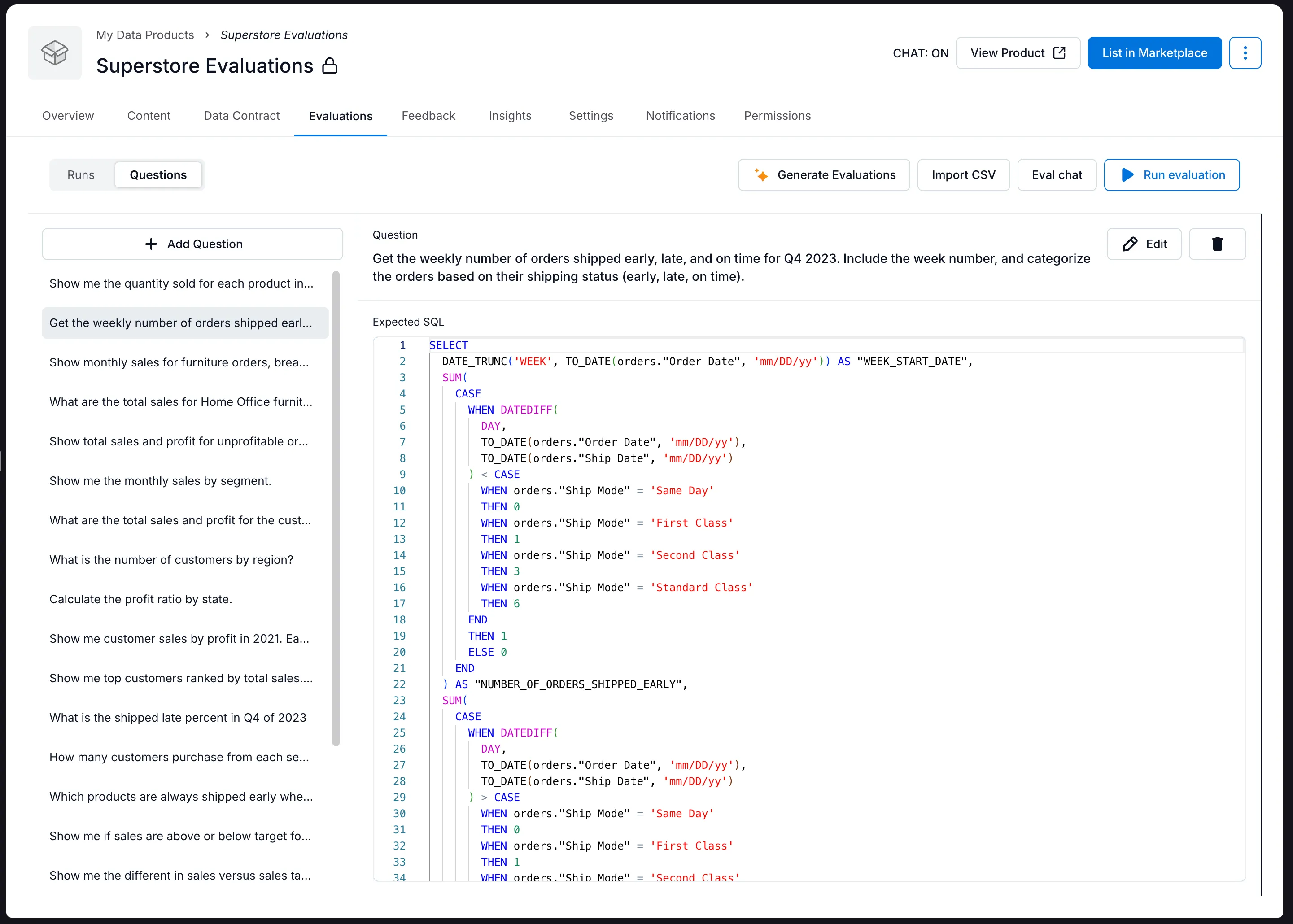Select 'How many customers purchase from each se...'
Screen dimensions: 1293x924
[185, 757]
